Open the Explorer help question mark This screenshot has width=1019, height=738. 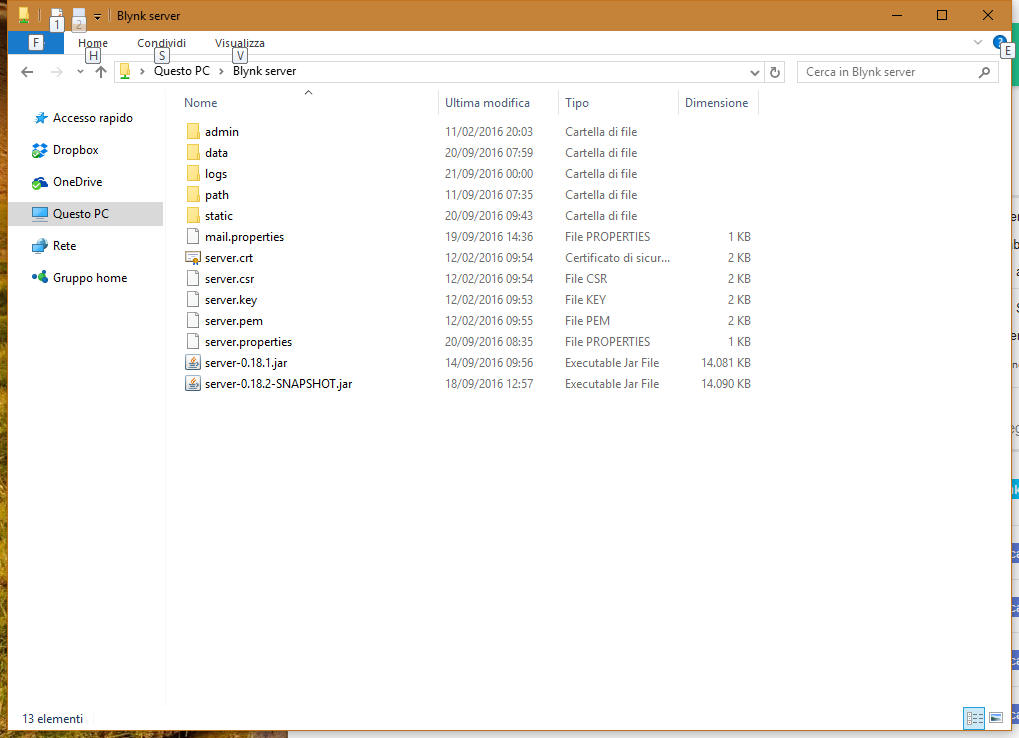[x=1000, y=43]
